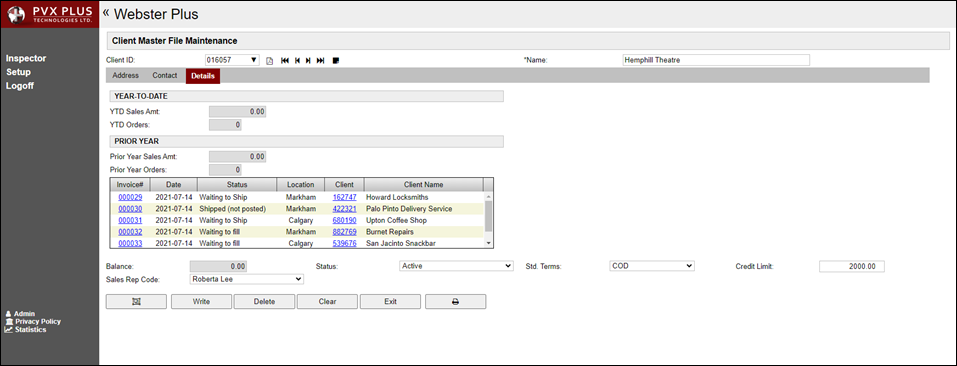The image size is (957, 366).
Task: Click the invoice list scrollbar down arrow
Action: click(488, 243)
